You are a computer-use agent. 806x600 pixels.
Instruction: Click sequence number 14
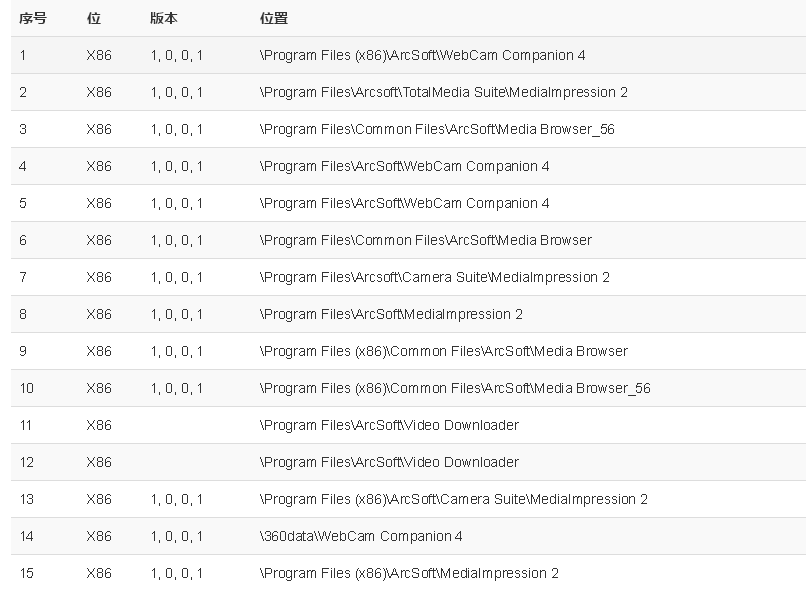click(26, 536)
